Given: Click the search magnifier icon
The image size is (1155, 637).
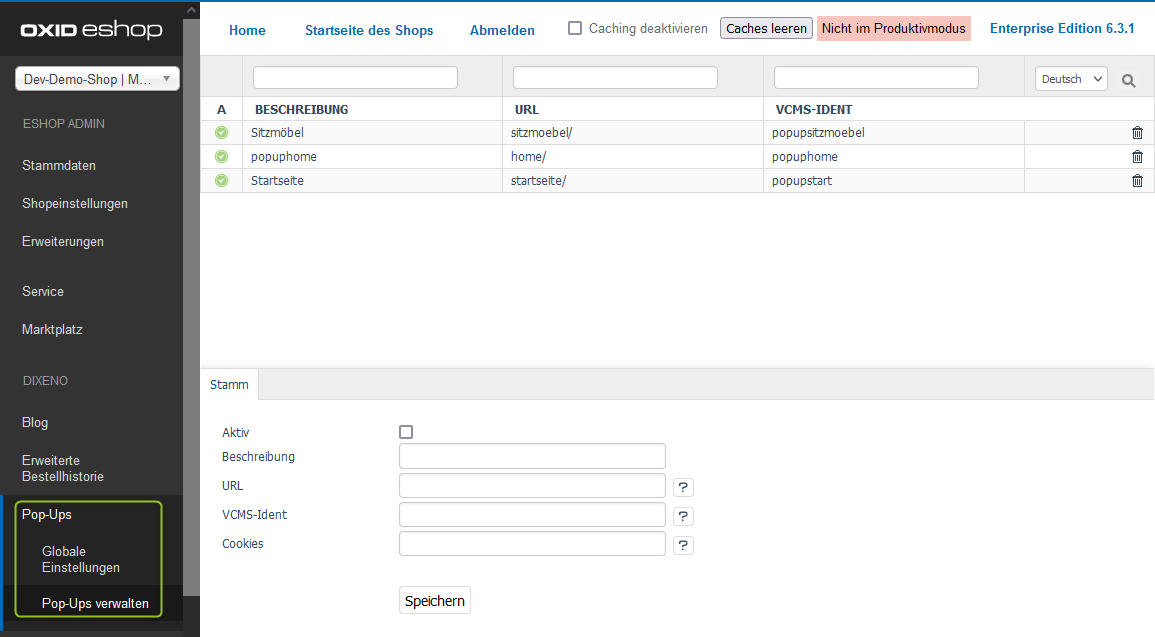Looking at the screenshot, I should (x=1128, y=80).
